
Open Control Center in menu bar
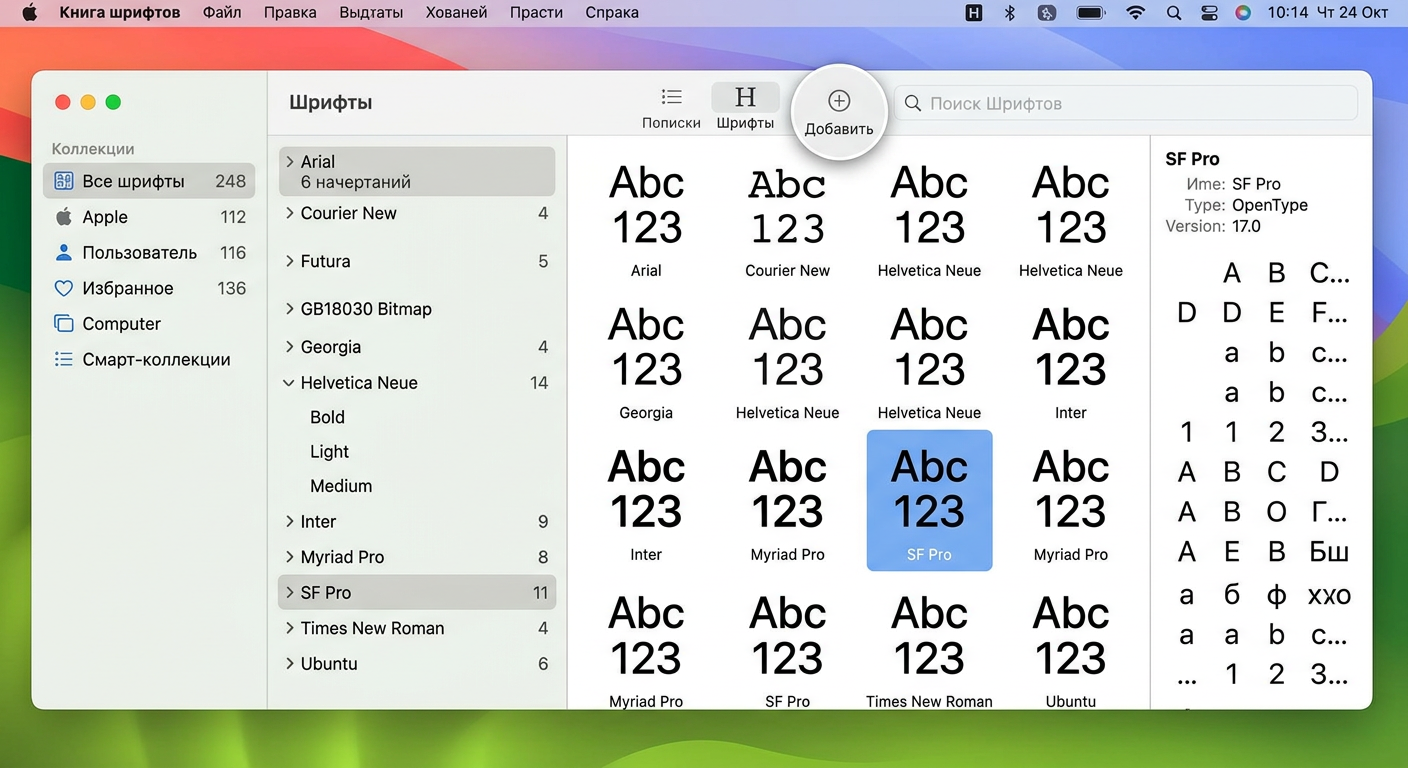pyautogui.click(x=1208, y=13)
